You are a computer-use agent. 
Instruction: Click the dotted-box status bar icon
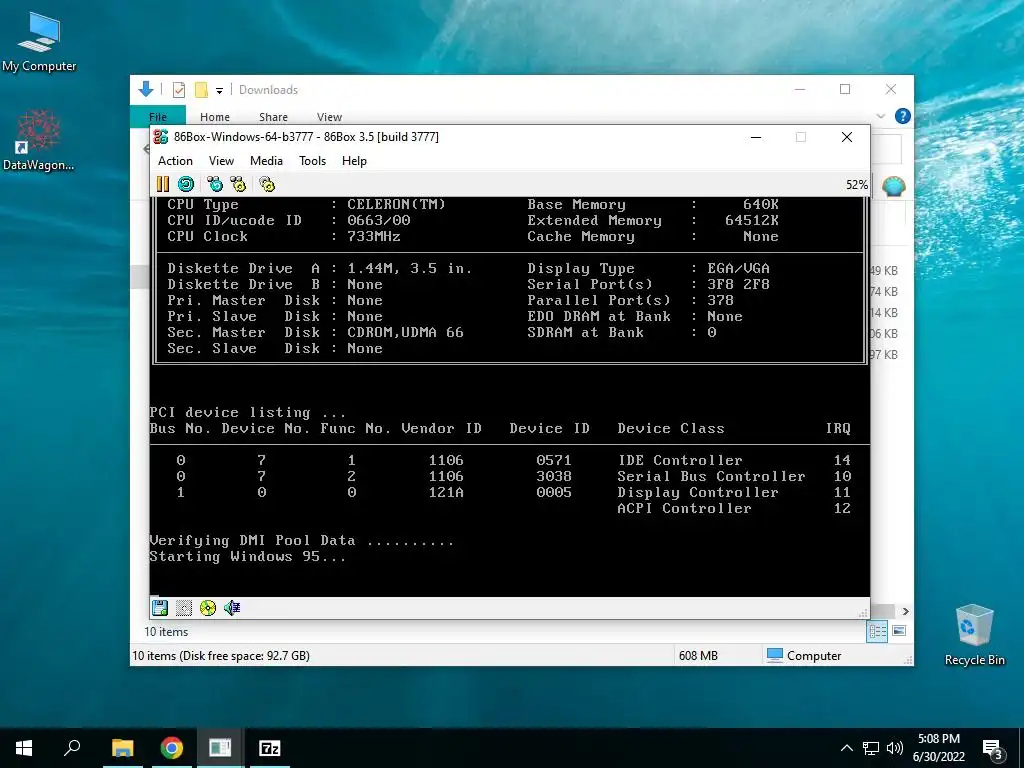[x=184, y=608]
